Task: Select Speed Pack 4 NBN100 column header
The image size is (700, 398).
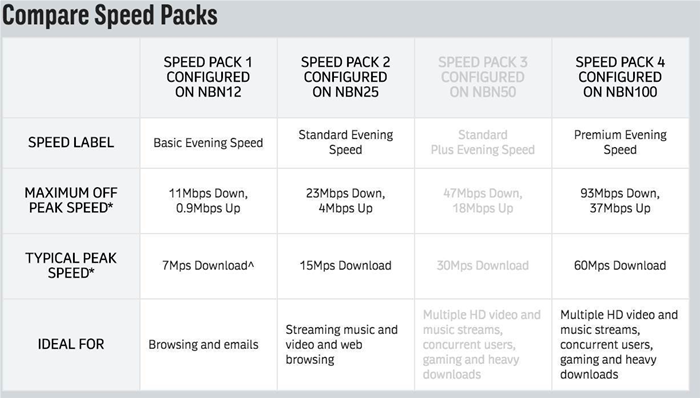Action: (x=620, y=77)
